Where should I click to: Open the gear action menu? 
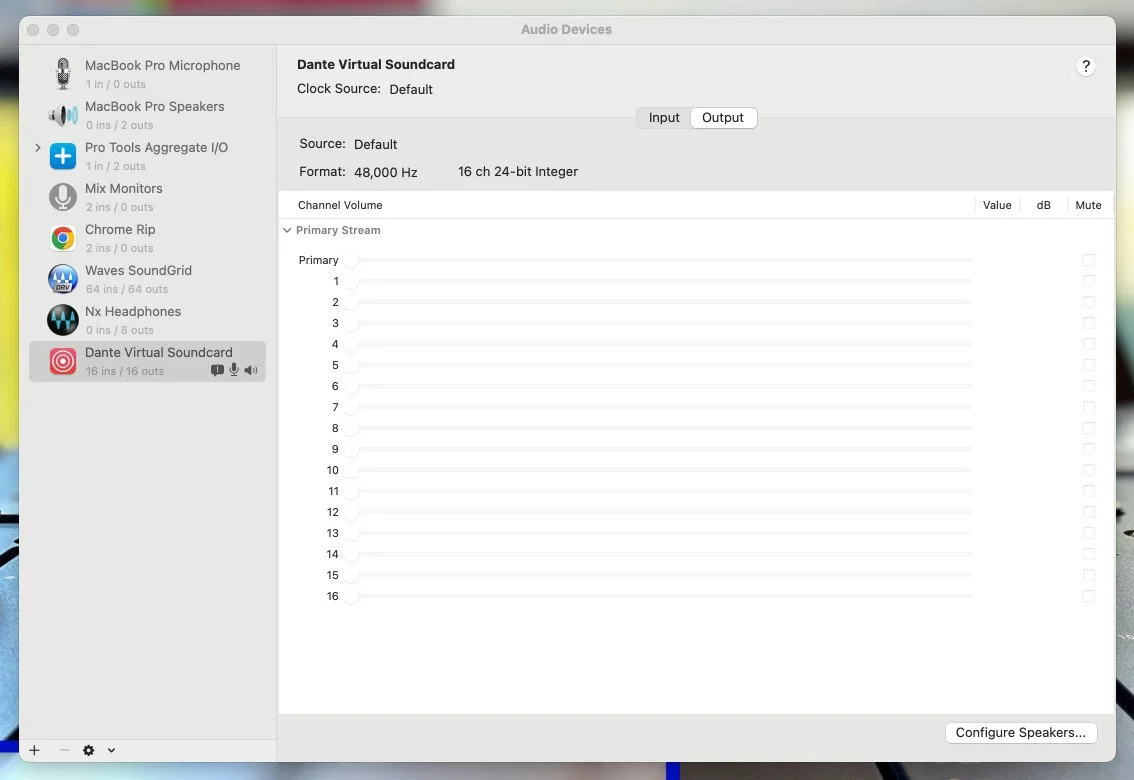(88, 750)
